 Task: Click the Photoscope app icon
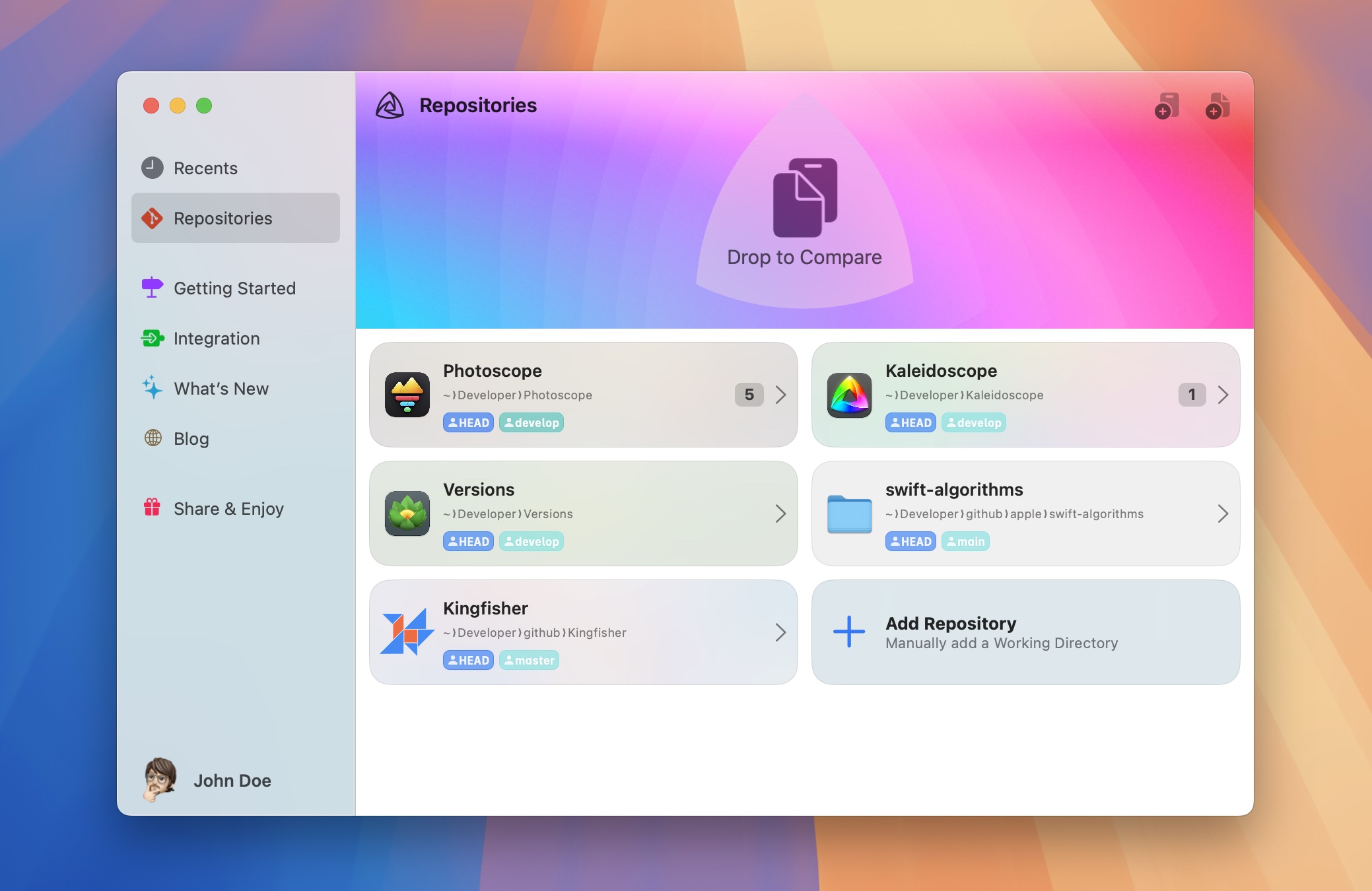click(x=407, y=395)
